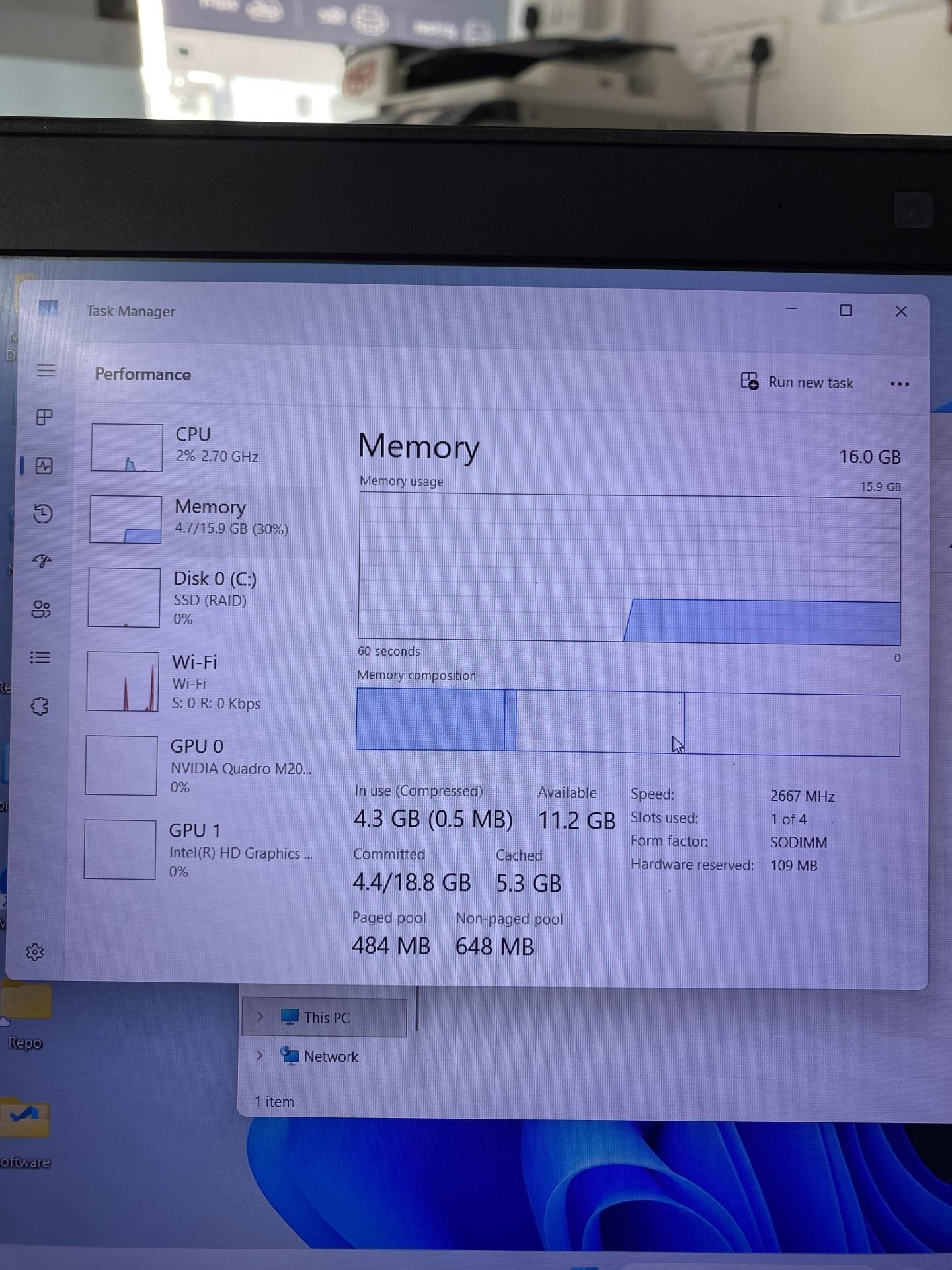Click the '648 MB' non-paged pool value
The image size is (952, 1270).
[495, 947]
